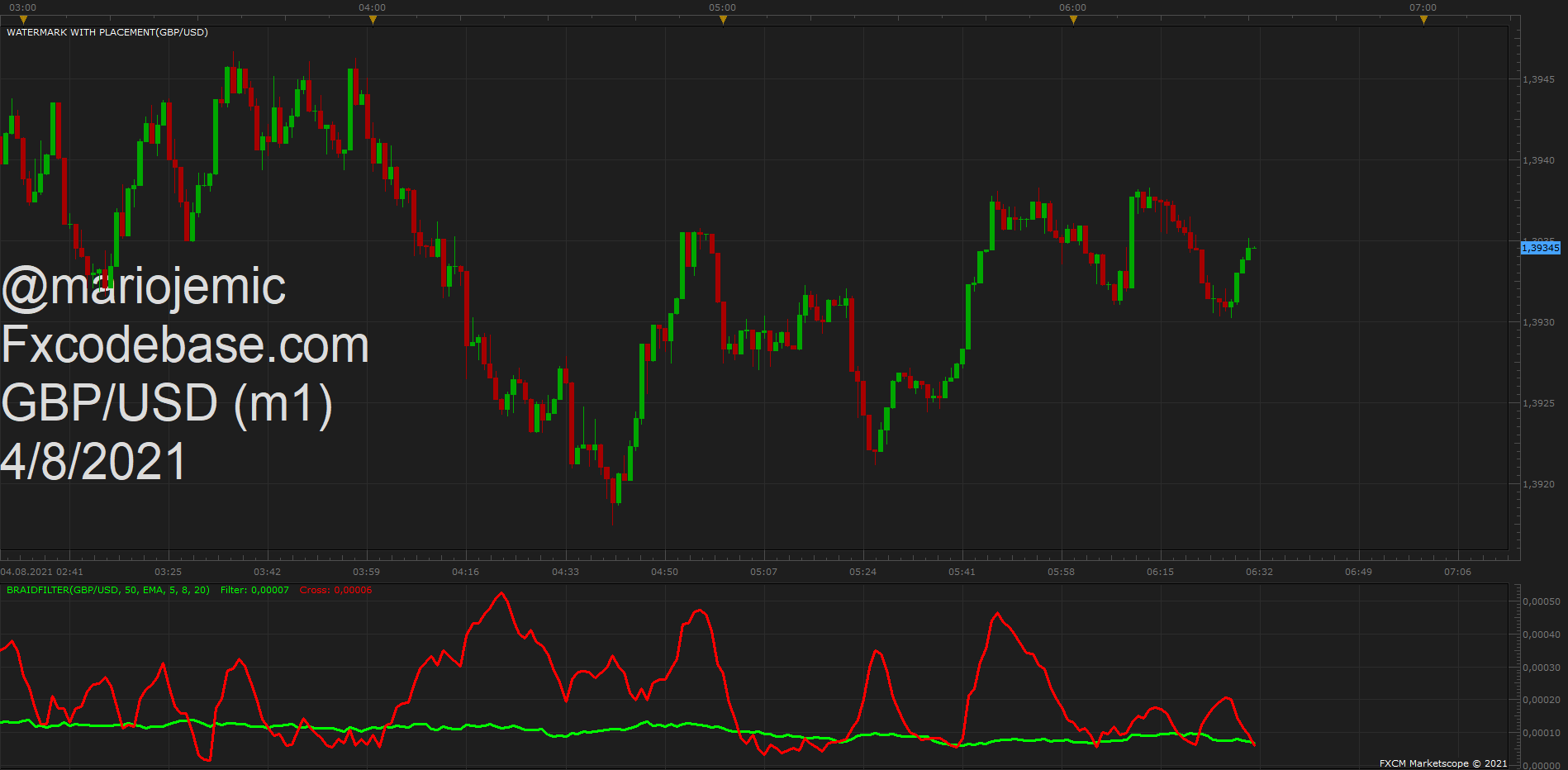Click the 1,3930 price axis label
The image size is (1568, 770).
pyautogui.click(x=1538, y=322)
